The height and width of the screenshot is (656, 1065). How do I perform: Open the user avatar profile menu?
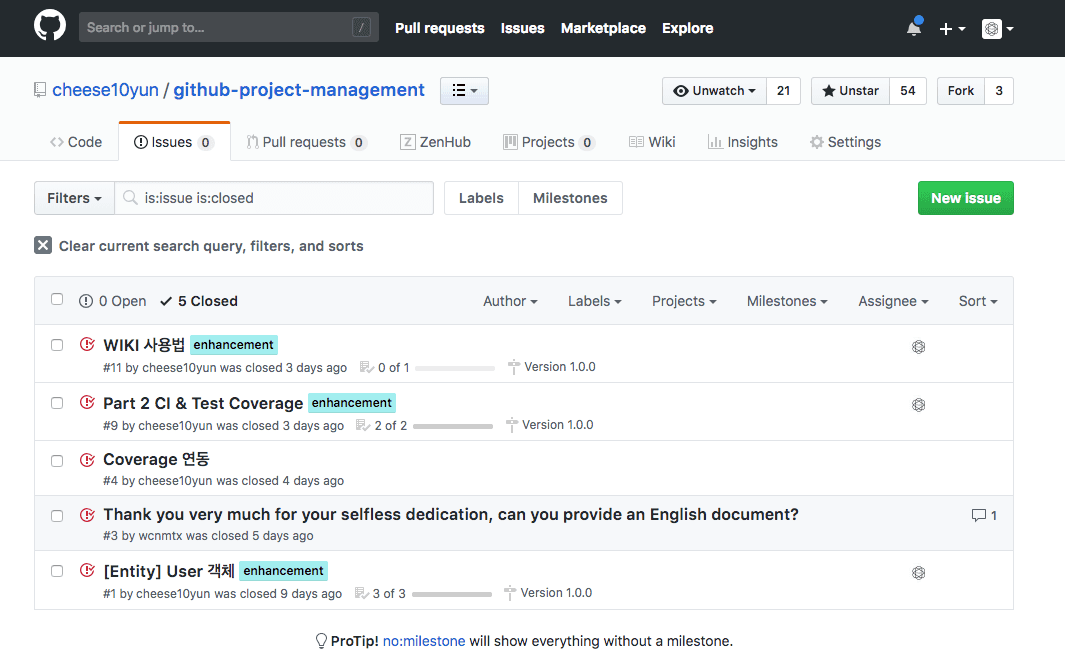pos(997,29)
